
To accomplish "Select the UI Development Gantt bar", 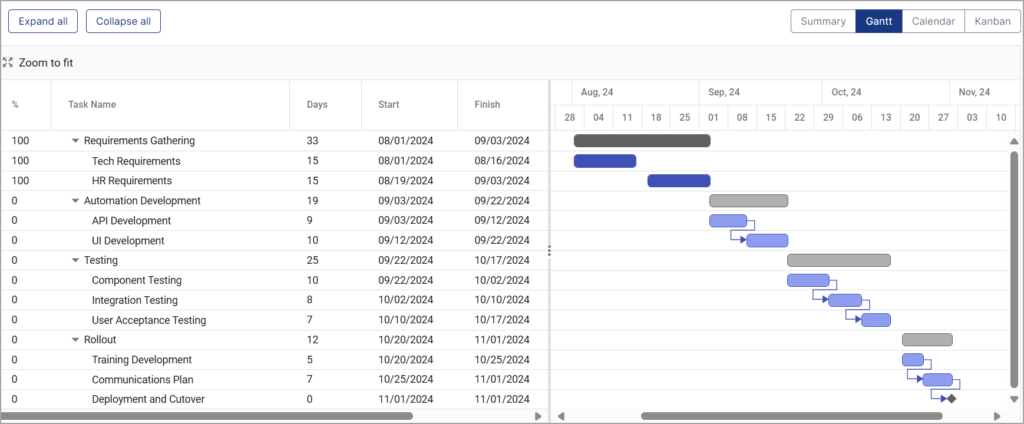I will (x=767, y=240).
